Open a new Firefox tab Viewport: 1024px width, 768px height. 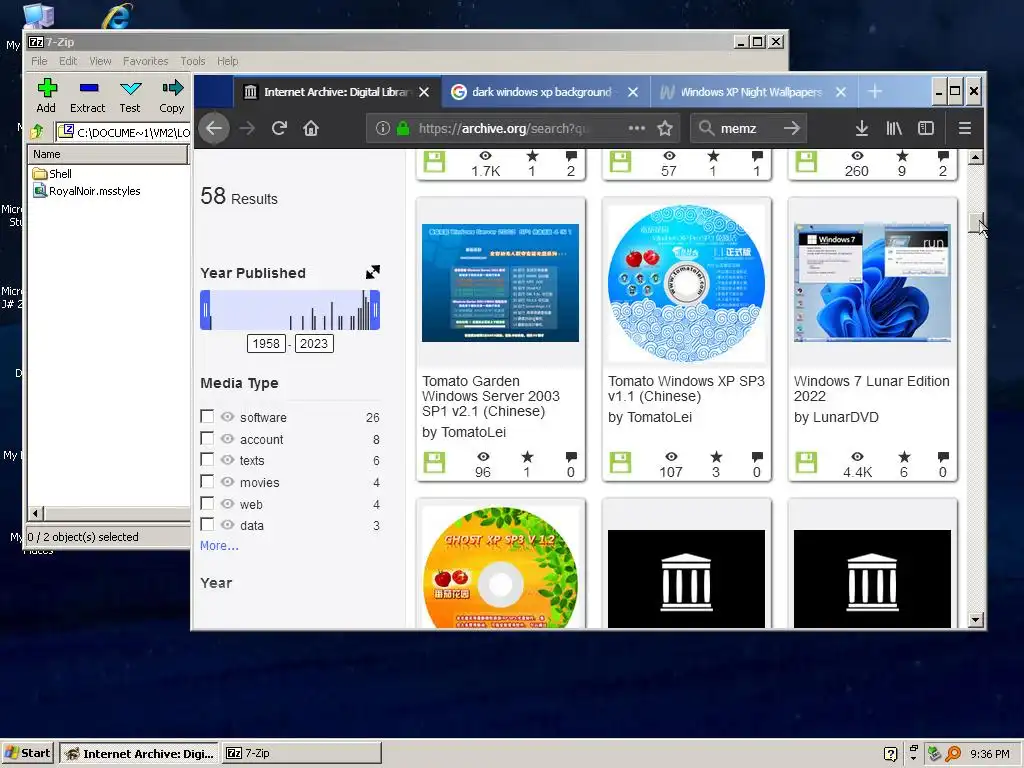(x=875, y=92)
